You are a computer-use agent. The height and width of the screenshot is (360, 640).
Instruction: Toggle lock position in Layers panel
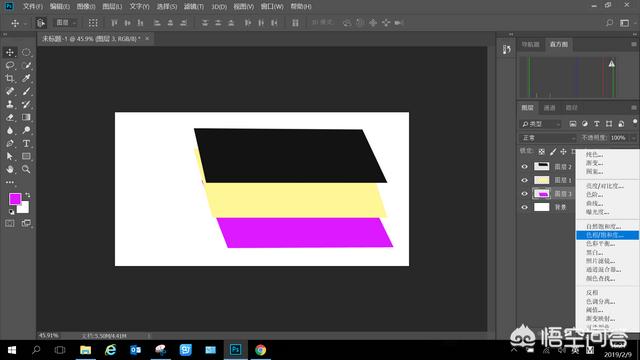click(x=564, y=151)
